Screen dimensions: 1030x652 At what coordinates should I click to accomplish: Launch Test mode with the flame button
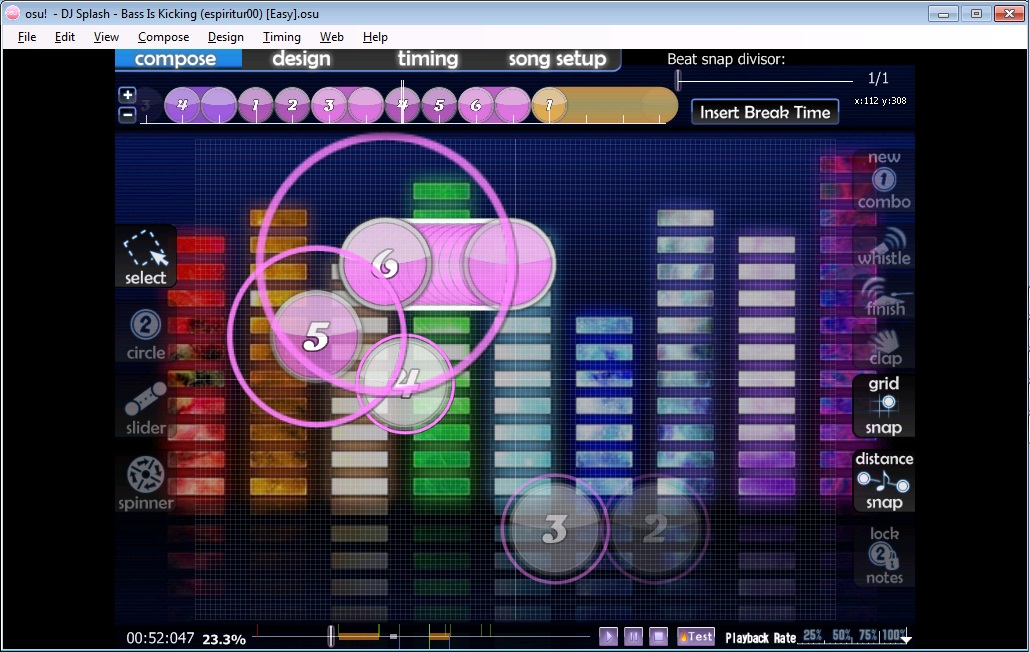[696, 636]
